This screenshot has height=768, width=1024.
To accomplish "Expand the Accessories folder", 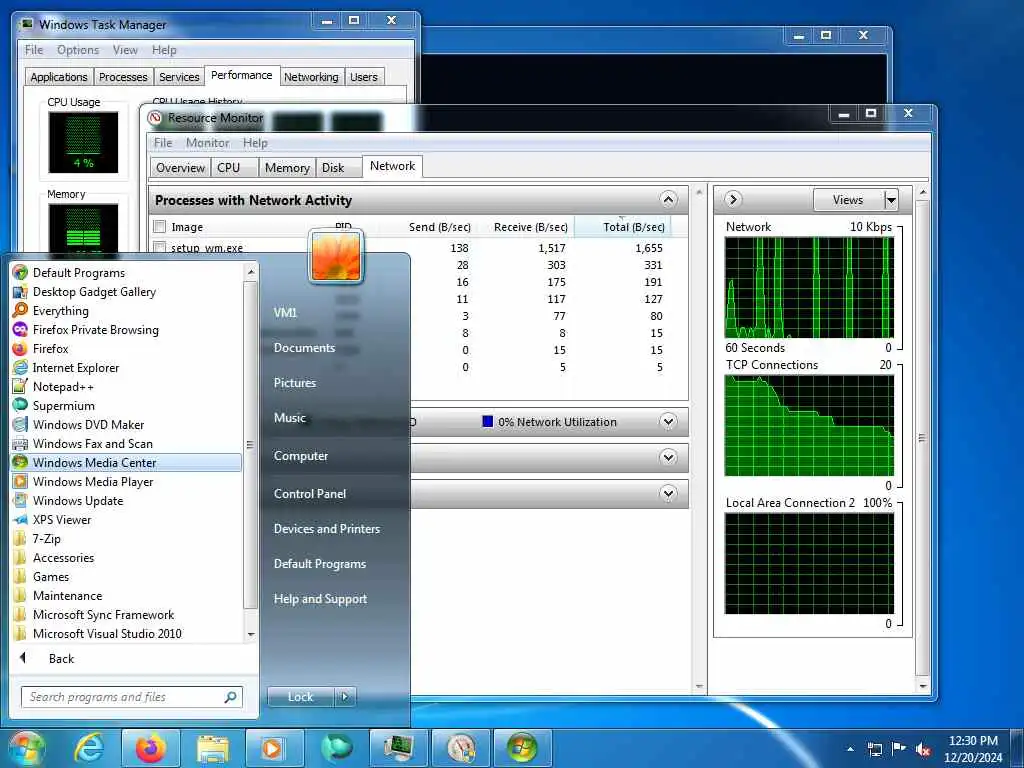I will (x=54, y=558).
